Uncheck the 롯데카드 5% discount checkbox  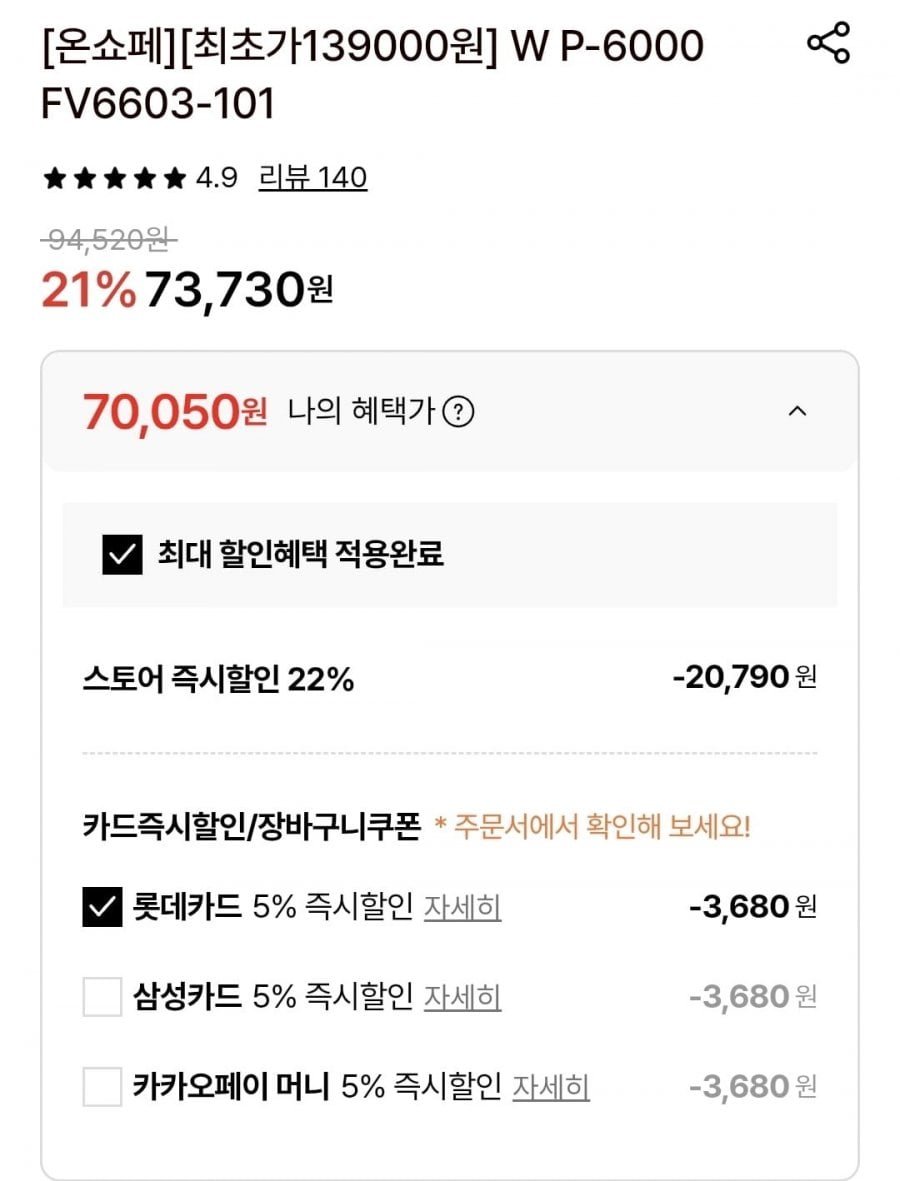click(102, 908)
